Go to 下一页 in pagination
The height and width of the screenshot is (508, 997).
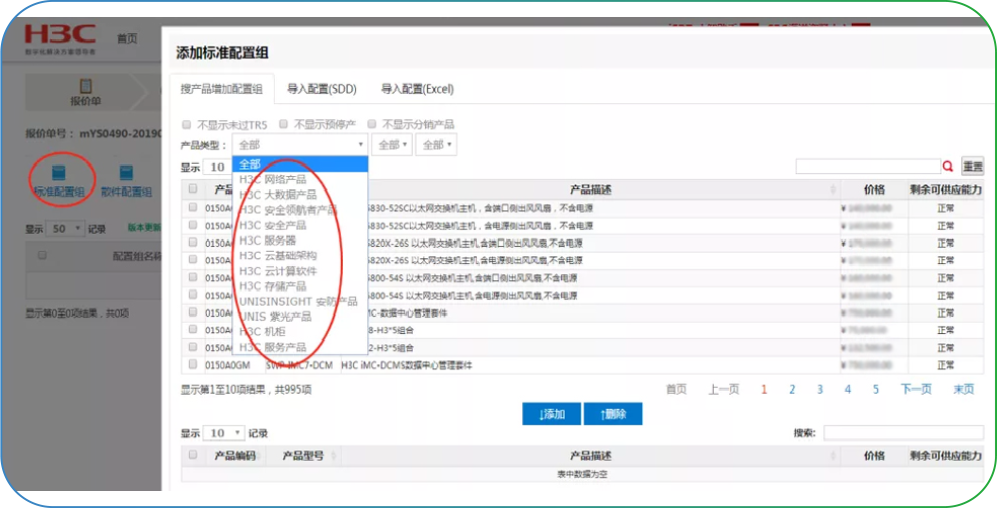916,390
